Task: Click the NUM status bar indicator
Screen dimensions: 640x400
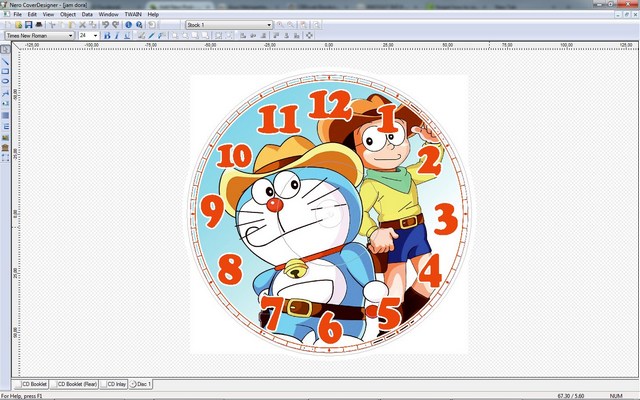Action: coord(616,396)
